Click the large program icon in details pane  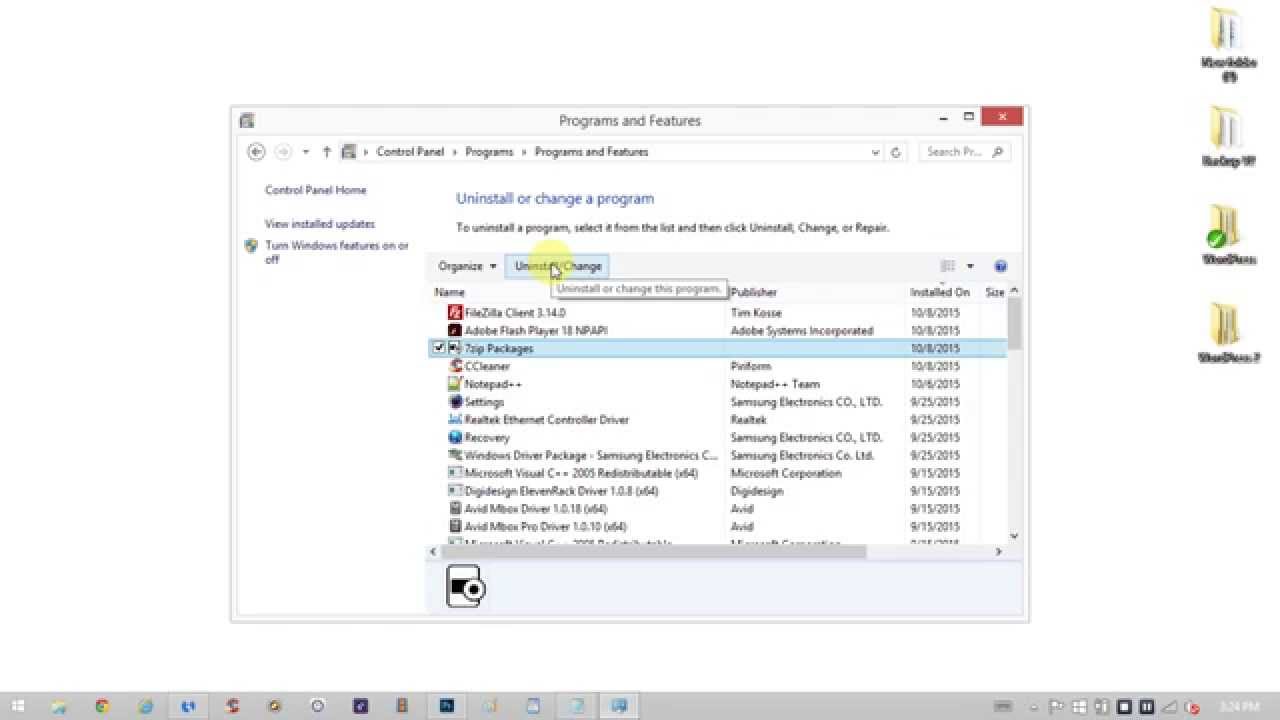[465, 586]
